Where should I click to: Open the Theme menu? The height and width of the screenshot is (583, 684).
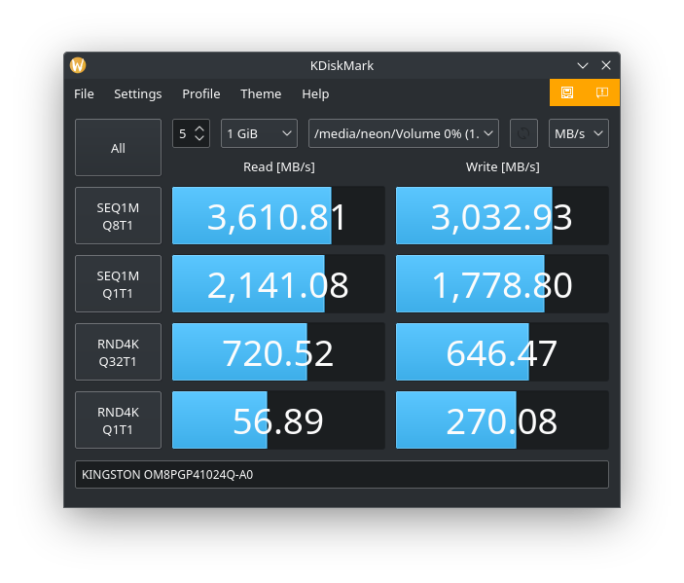(x=260, y=94)
